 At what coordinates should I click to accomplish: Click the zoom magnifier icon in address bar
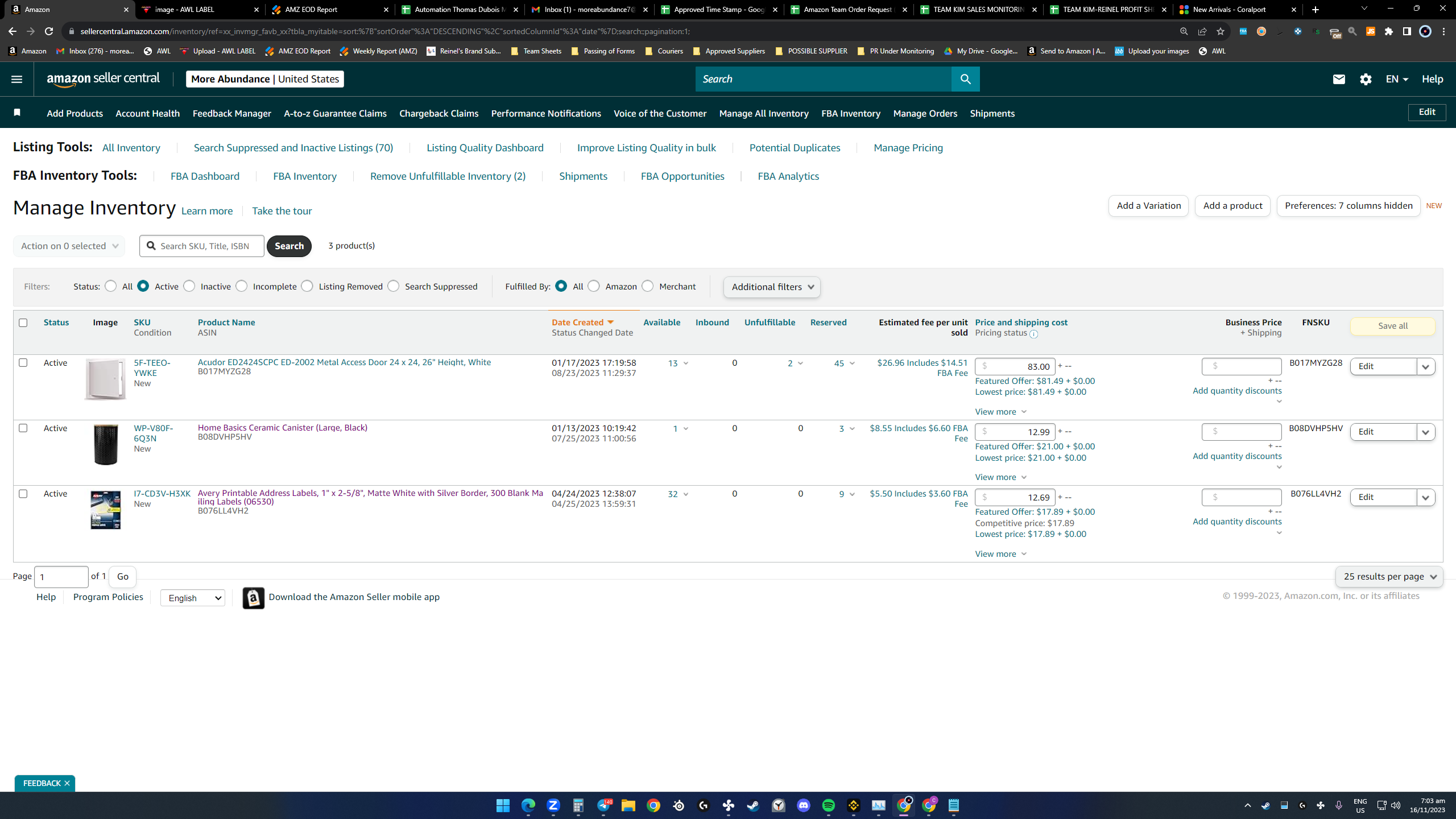(1184, 31)
